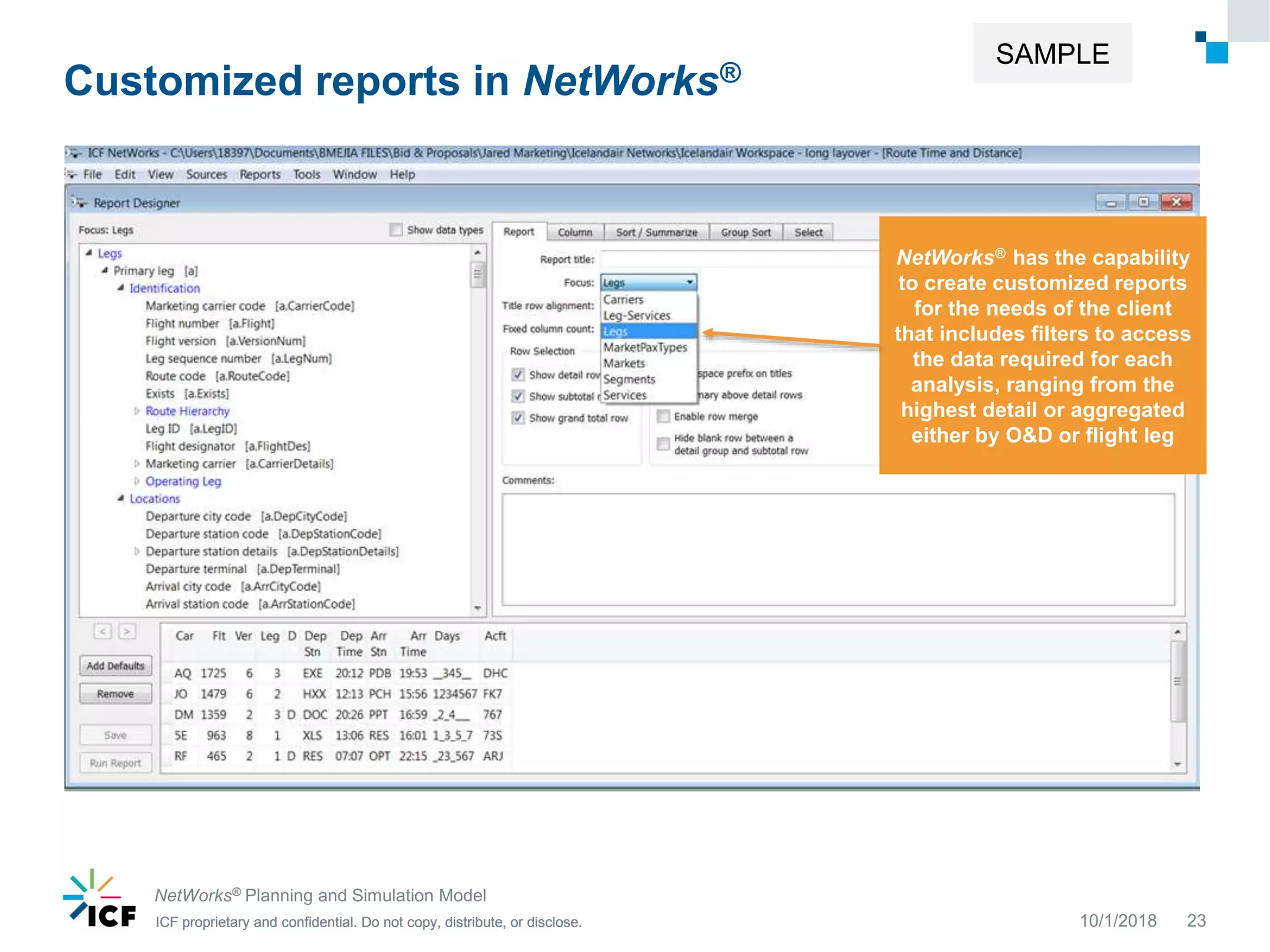The width and height of the screenshot is (1270, 952).
Task: Minimize the Report Designer window
Action: click(1111, 202)
